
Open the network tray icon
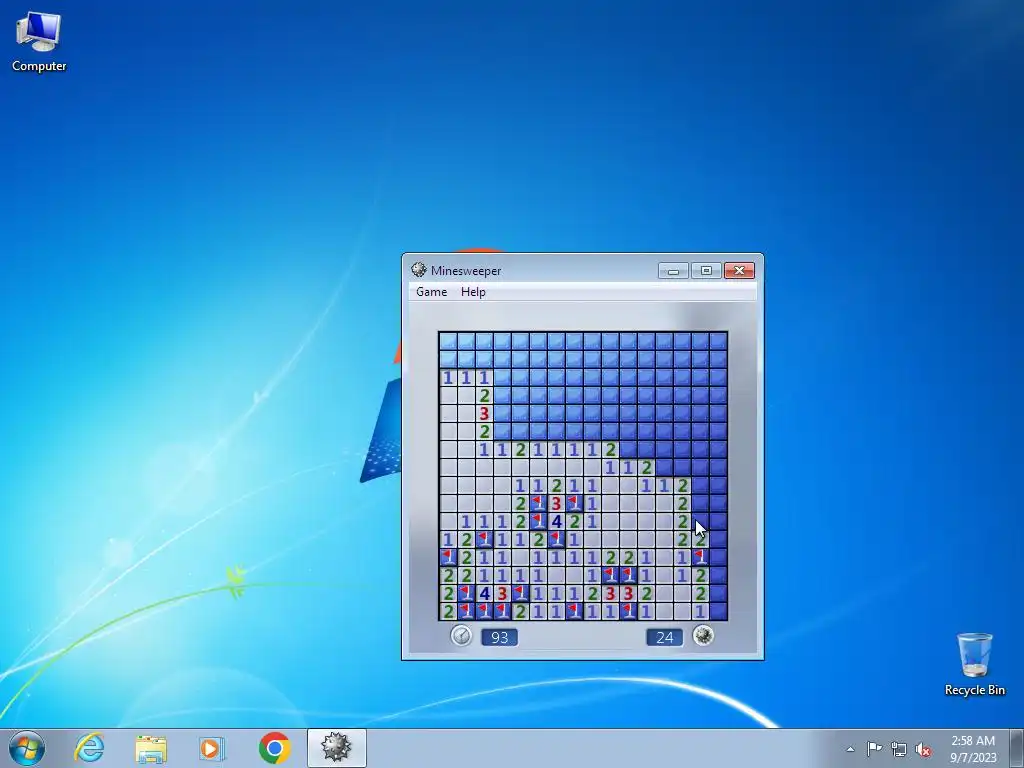(x=899, y=749)
